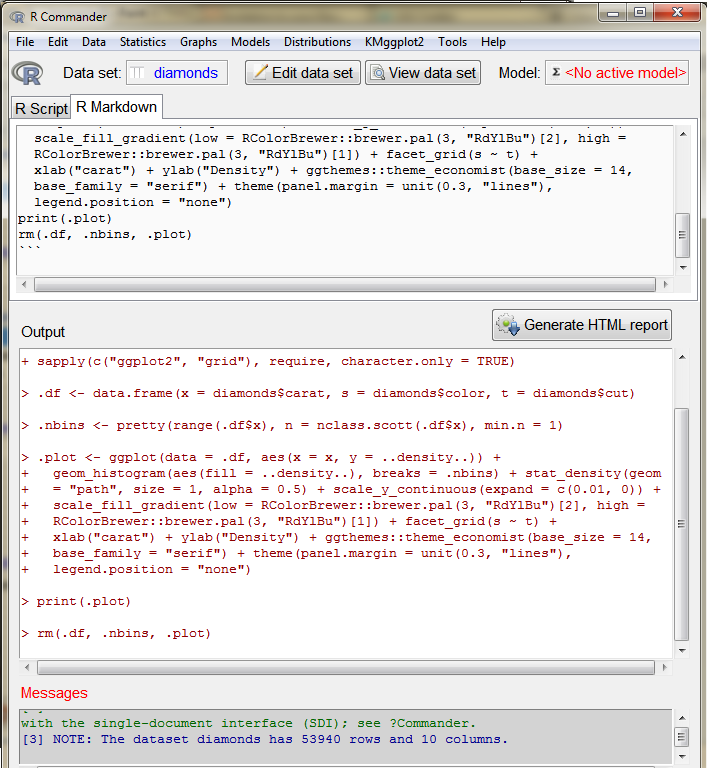Switch to the R Script tab
The height and width of the screenshot is (768, 707).
pyautogui.click(x=41, y=109)
